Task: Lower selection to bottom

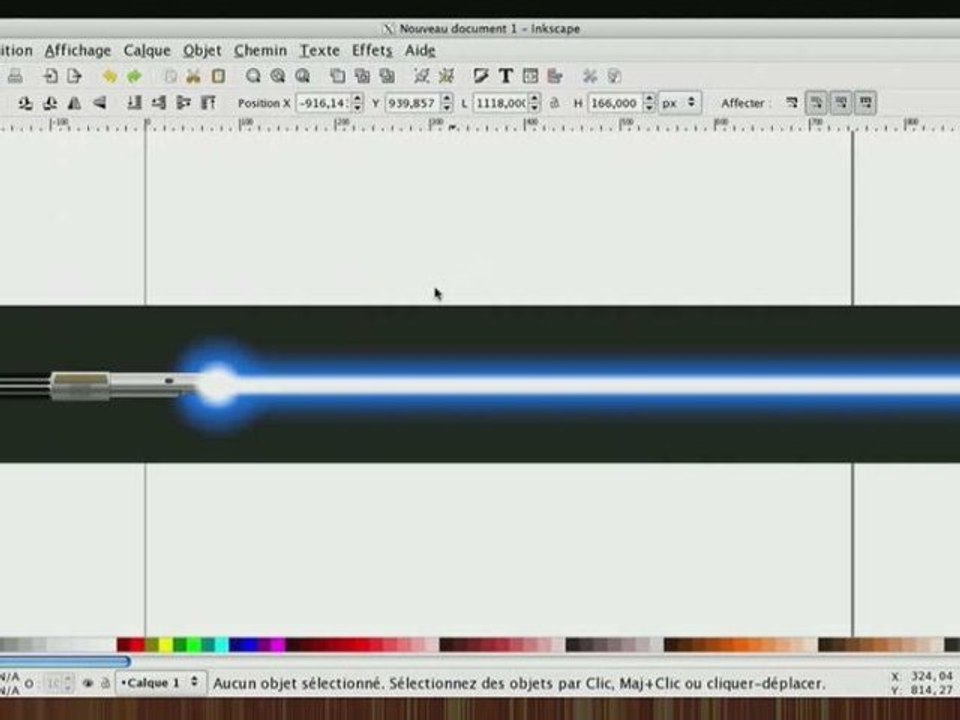Action: [x=134, y=103]
